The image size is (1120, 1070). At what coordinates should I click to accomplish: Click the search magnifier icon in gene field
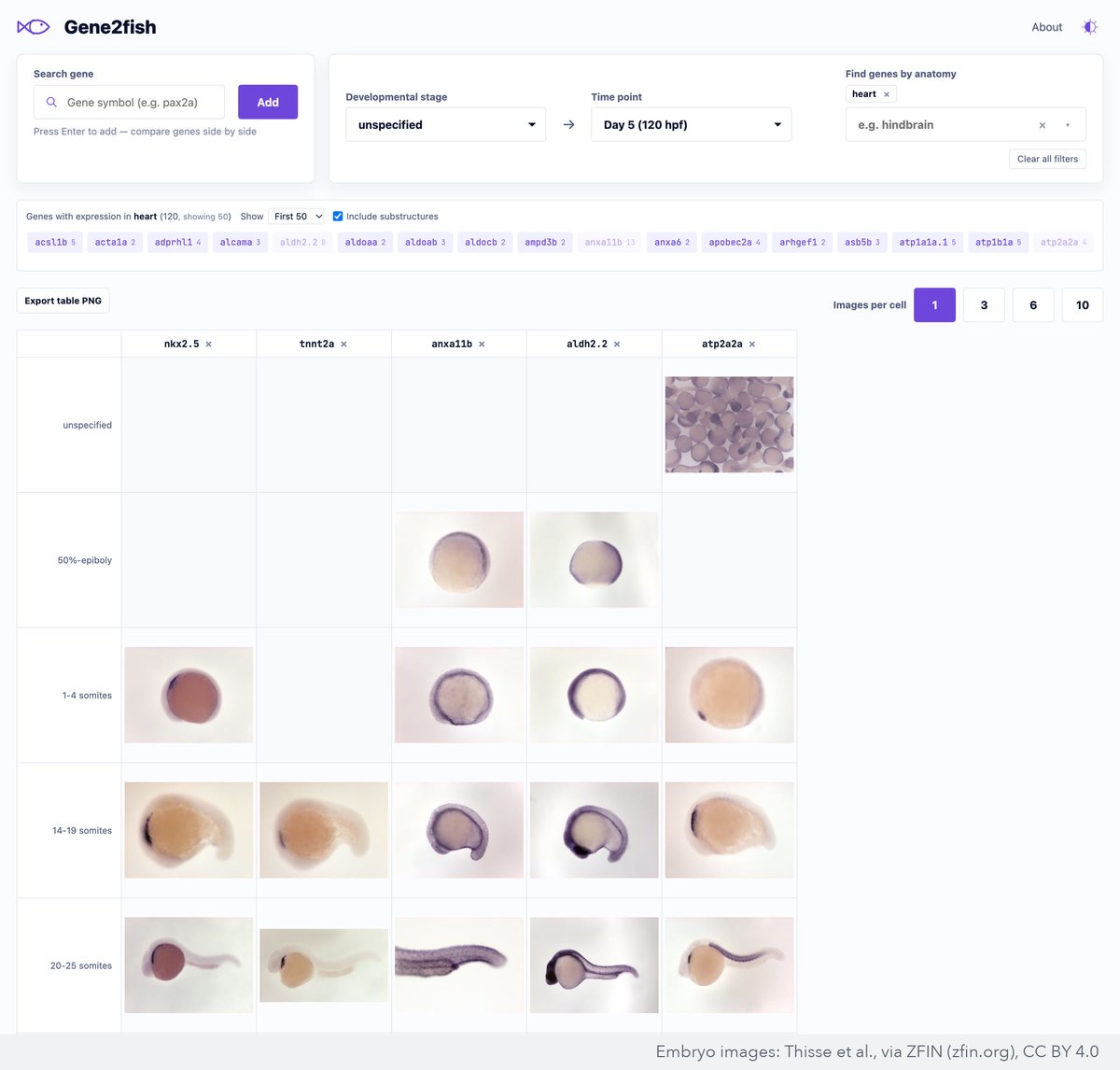[x=51, y=102]
